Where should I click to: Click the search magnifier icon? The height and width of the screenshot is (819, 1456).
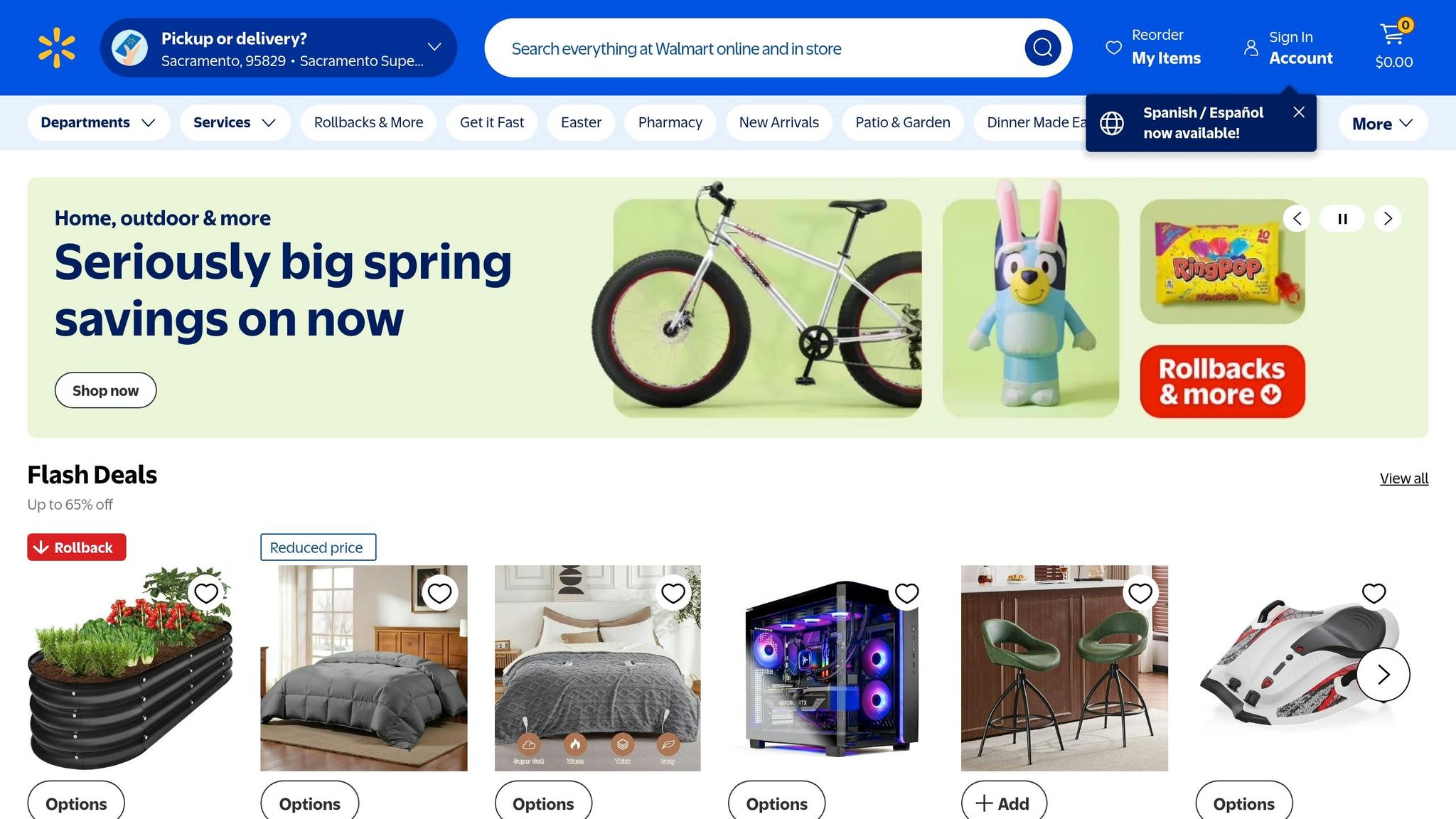[1042, 48]
